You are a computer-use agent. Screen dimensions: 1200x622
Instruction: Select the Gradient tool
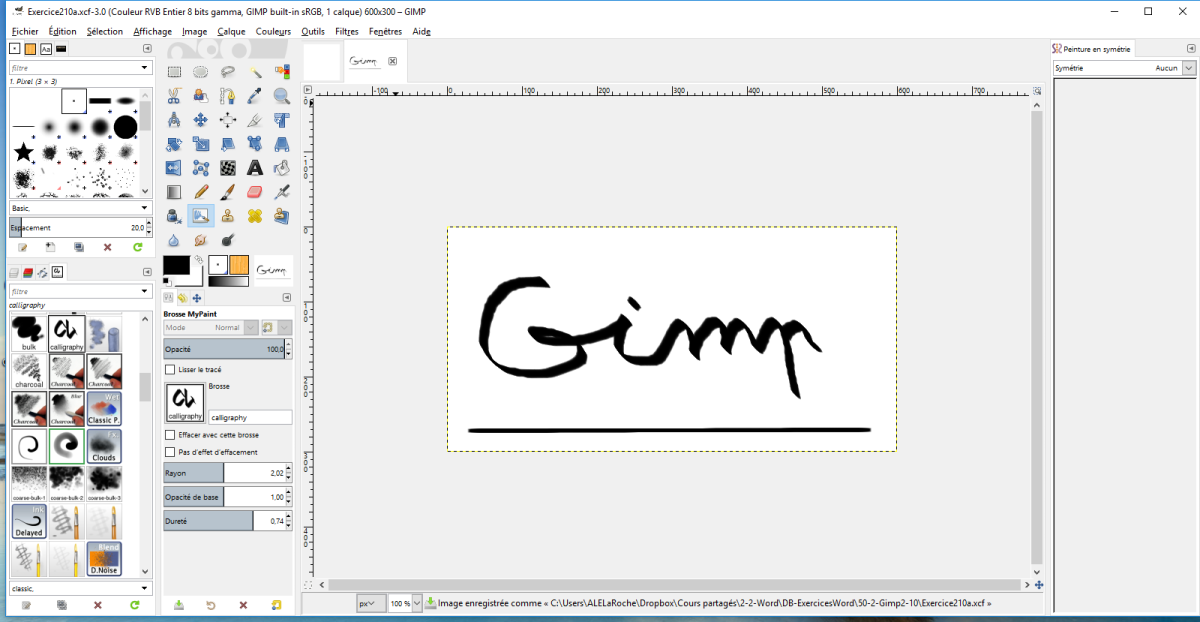pyautogui.click(x=174, y=191)
